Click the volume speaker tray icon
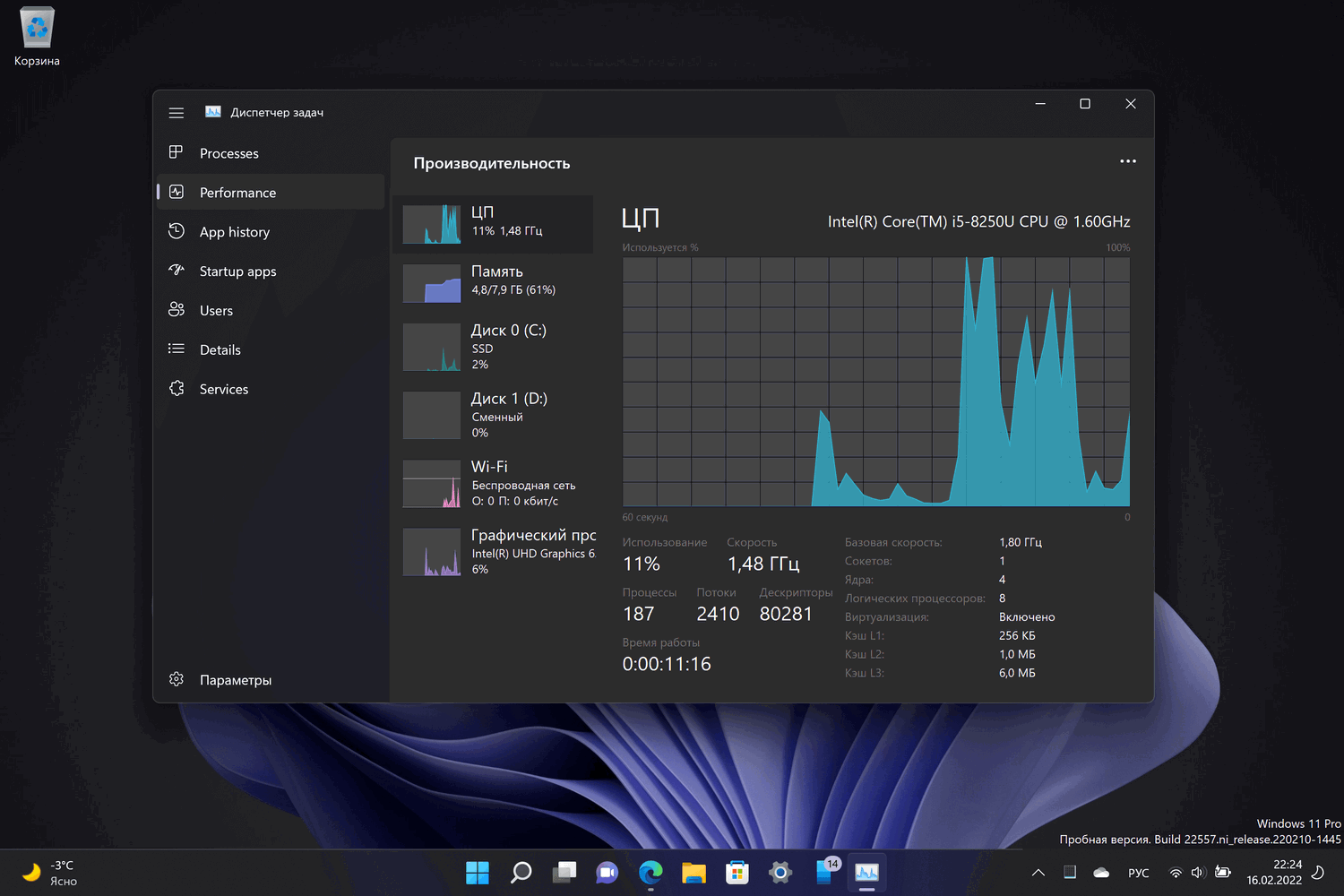Screen dimensions: 1344x896 [x=1198, y=873]
